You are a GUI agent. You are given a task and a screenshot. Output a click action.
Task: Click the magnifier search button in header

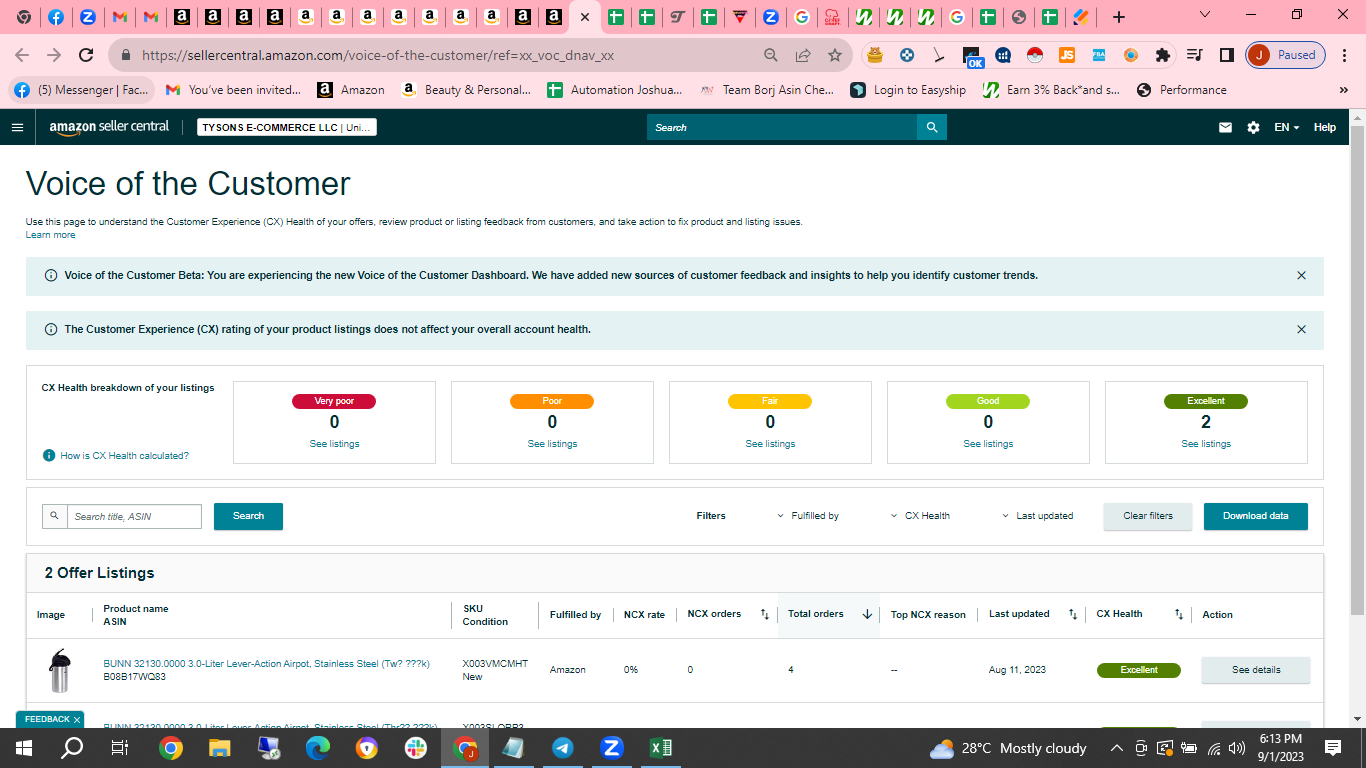click(932, 127)
